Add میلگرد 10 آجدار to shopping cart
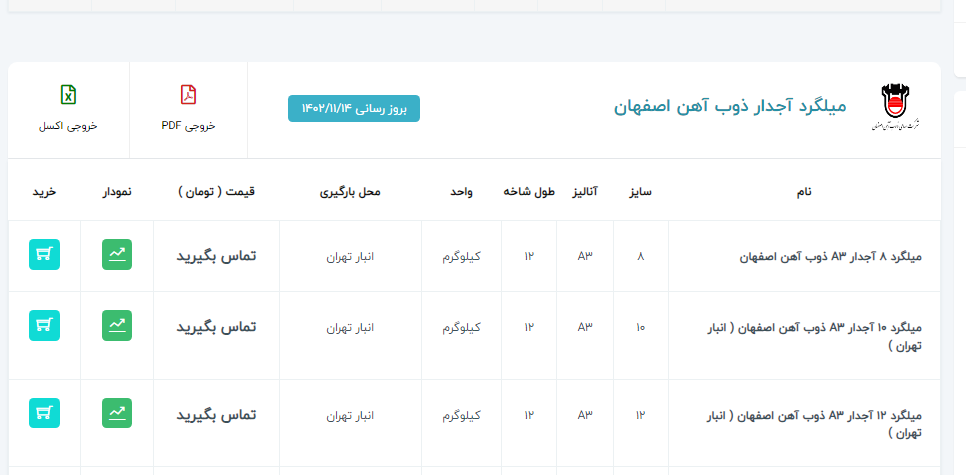Image resolution: width=966 pixels, height=475 pixels. [x=44, y=325]
